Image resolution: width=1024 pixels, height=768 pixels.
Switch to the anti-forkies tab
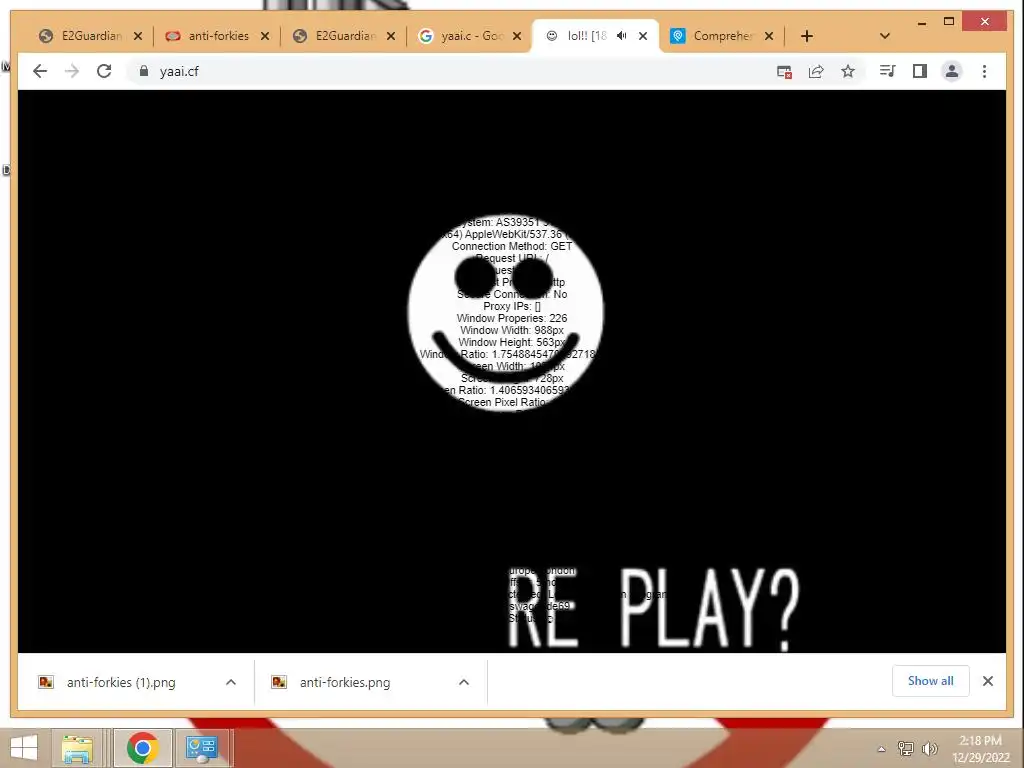pos(218,36)
